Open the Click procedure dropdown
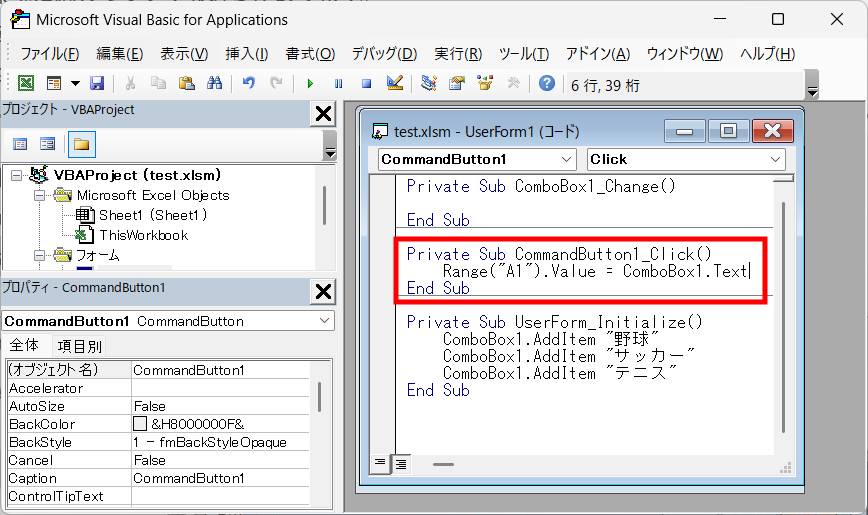Viewport: 868px width, 515px height. 775,159
